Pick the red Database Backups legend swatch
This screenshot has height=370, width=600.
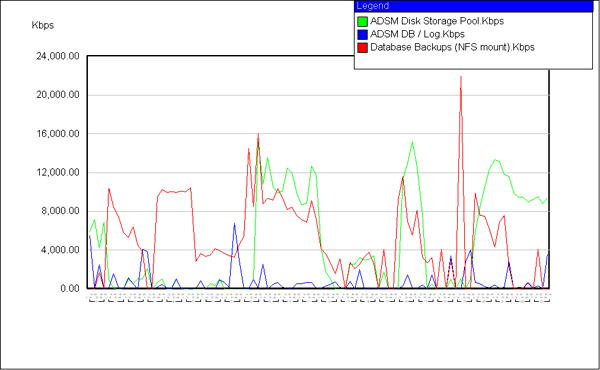point(362,47)
